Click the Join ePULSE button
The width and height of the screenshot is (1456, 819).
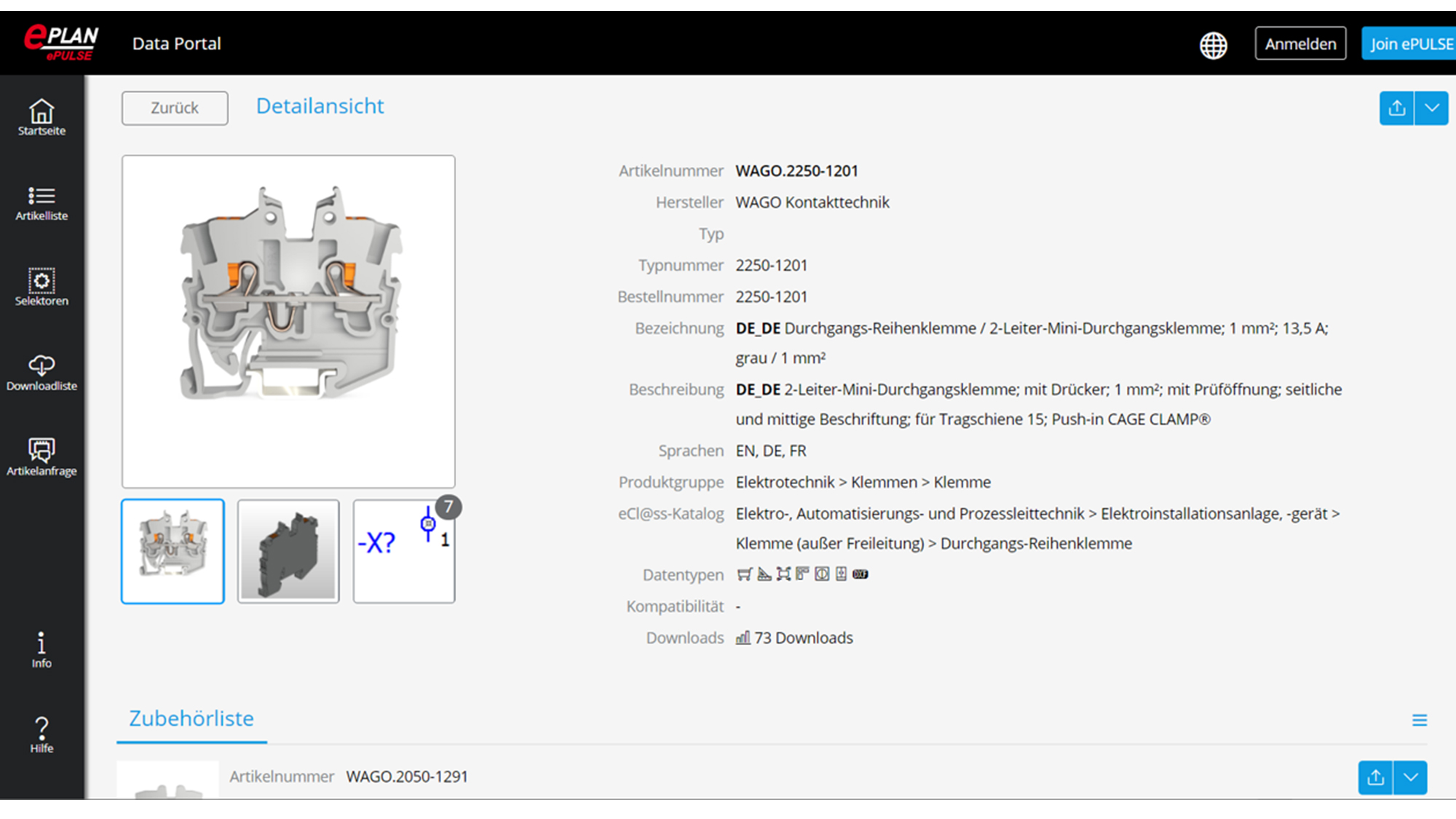tap(1409, 44)
